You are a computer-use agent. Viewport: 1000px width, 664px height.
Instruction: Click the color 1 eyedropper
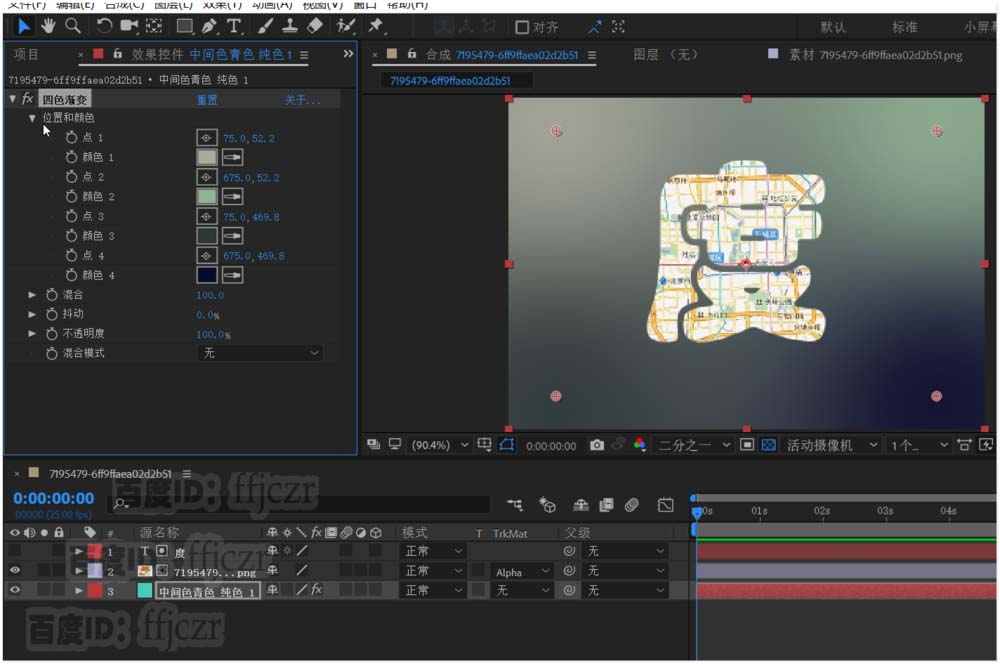pyautogui.click(x=232, y=158)
